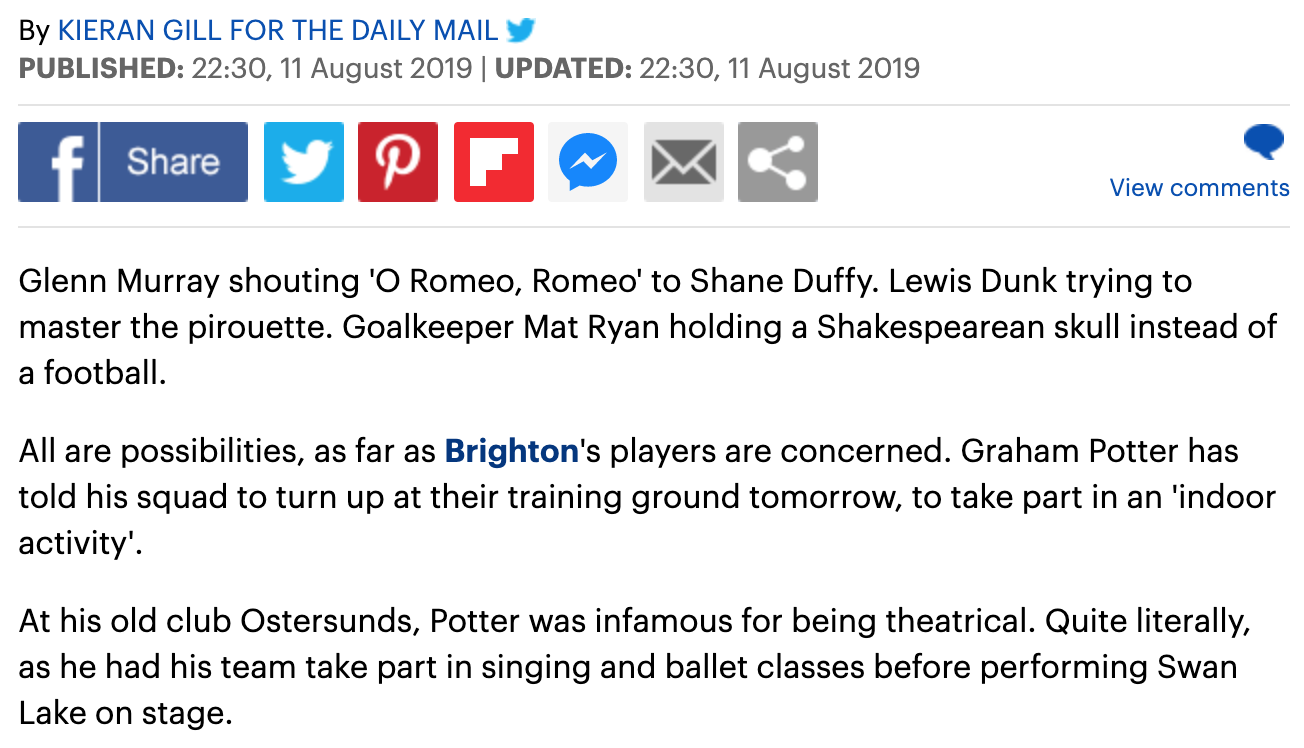Follow the bold Brighton team link
This screenshot has height=748, width=1304.
coord(512,451)
